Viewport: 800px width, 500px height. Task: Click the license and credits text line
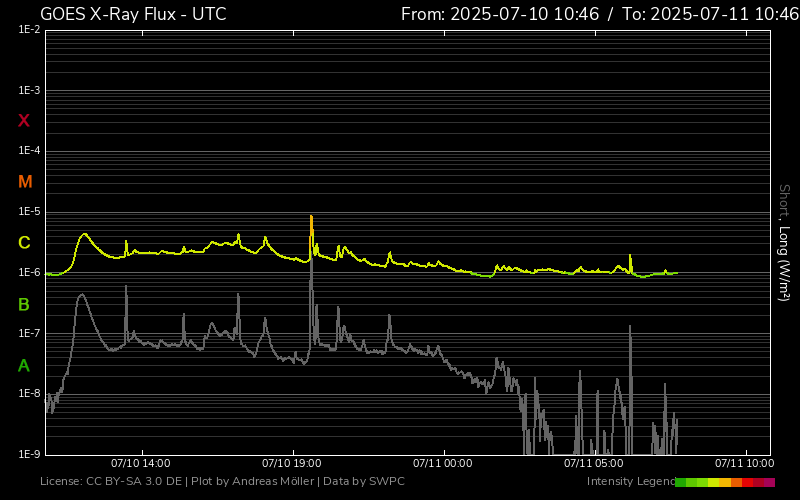pyautogui.click(x=222, y=482)
